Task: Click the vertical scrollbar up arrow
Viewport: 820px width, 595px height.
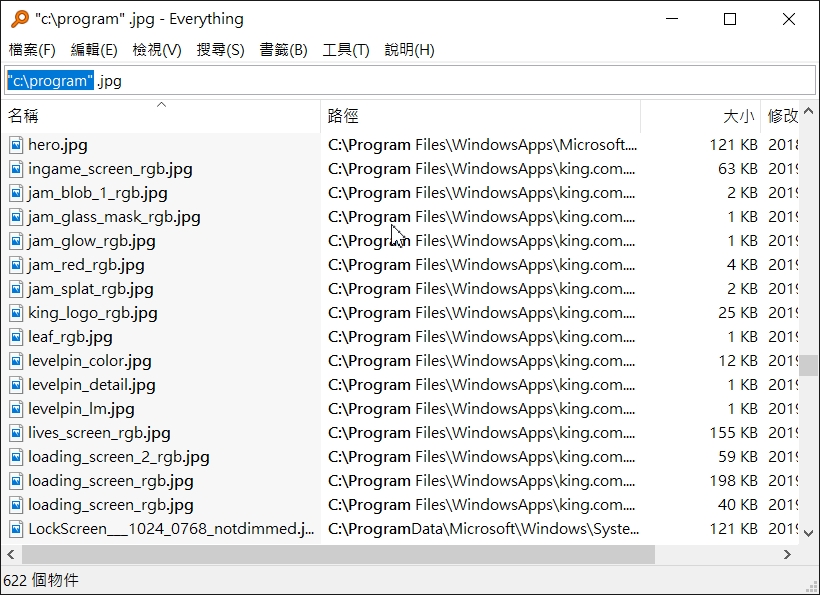Action: click(808, 111)
